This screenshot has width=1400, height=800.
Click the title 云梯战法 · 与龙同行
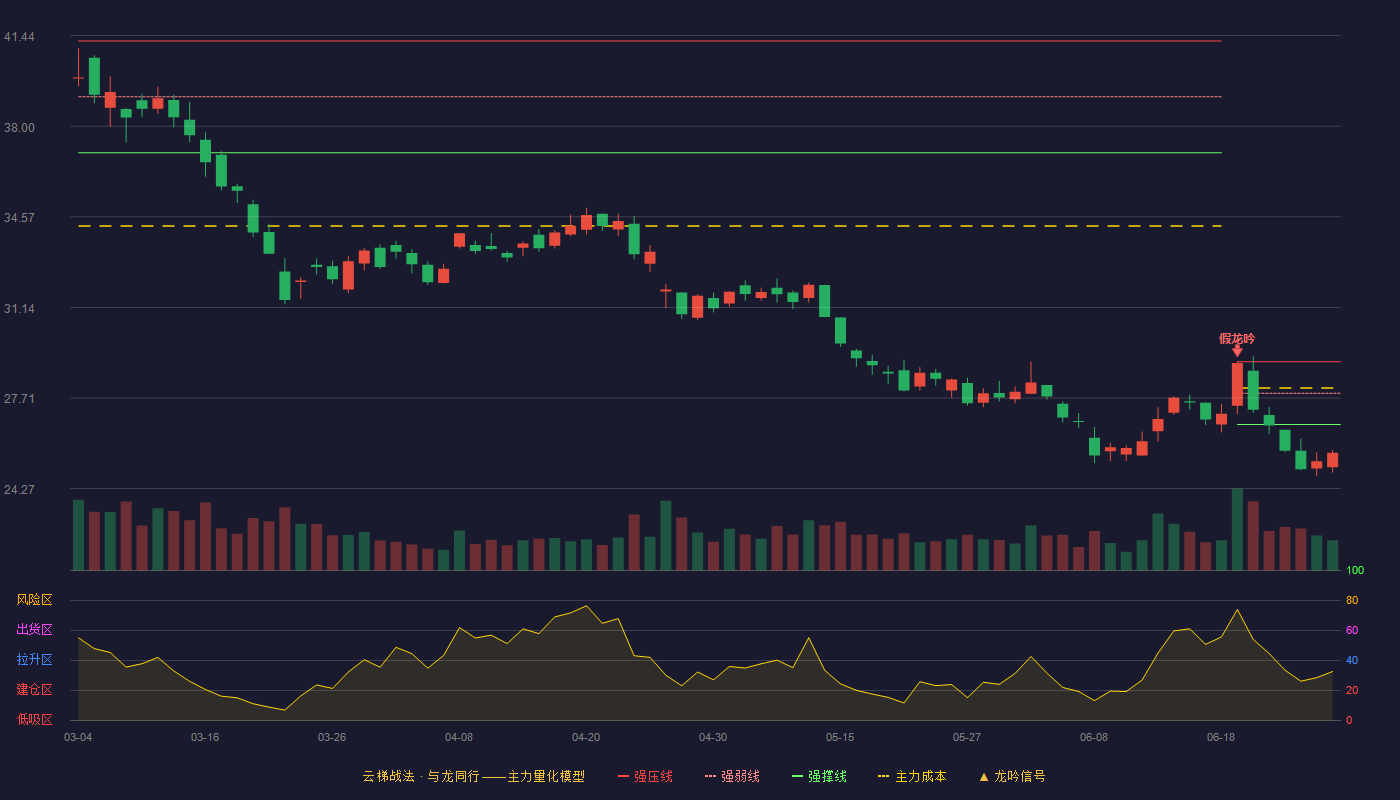click(421, 776)
